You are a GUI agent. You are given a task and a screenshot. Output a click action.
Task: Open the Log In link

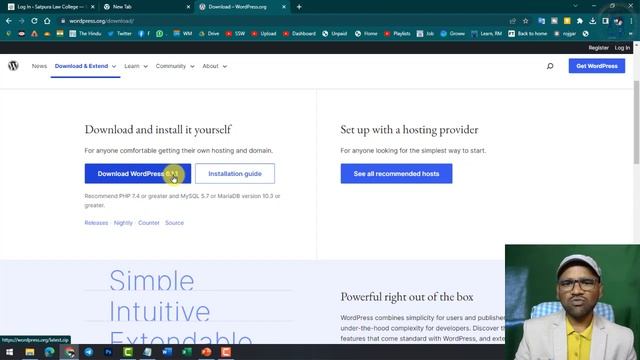click(x=622, y=48)
